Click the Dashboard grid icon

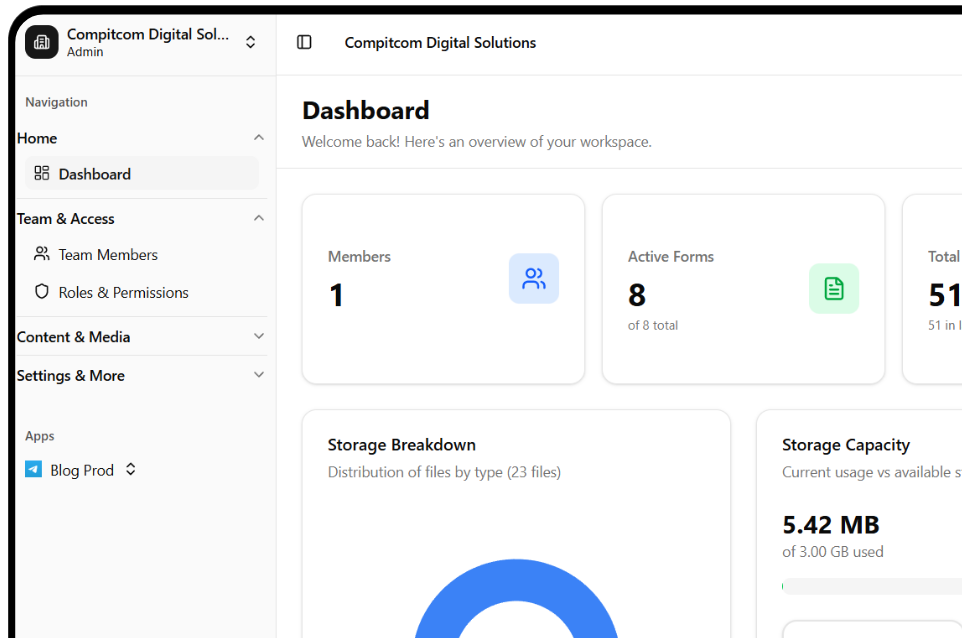(x=42, y=173)
